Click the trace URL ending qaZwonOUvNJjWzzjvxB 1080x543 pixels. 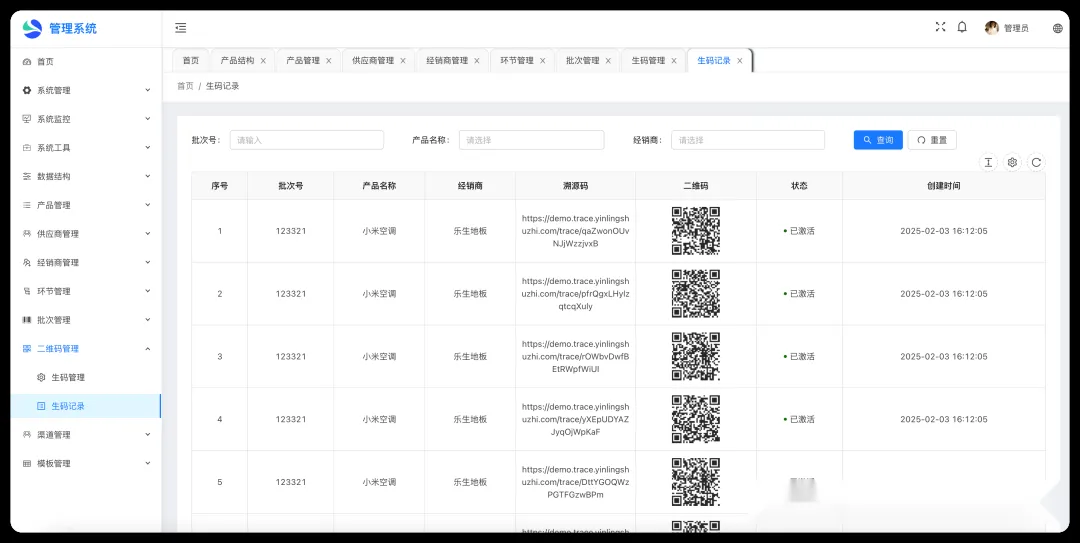pyautogui.click(x=575, y=231)
